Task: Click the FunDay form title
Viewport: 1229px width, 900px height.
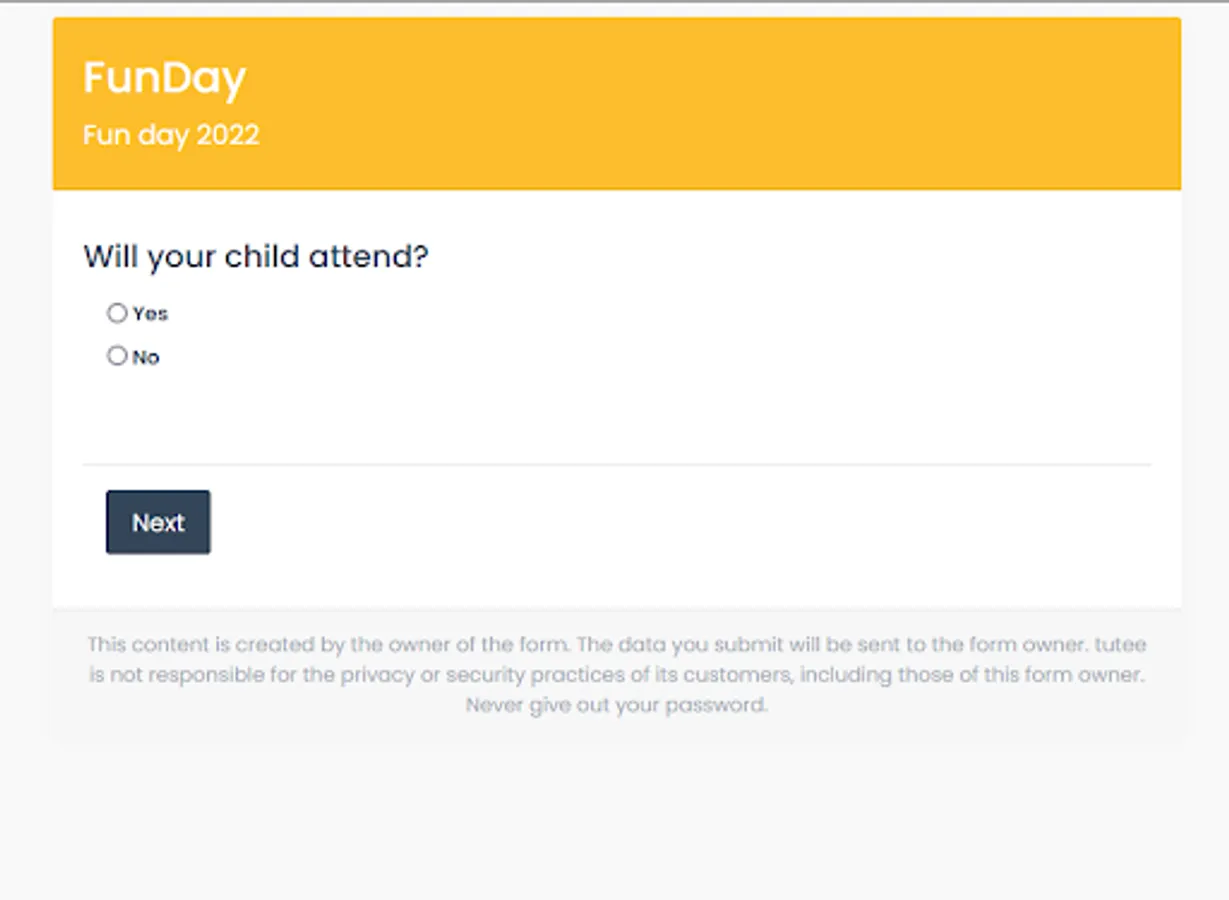Action: (x=164, y=78)
